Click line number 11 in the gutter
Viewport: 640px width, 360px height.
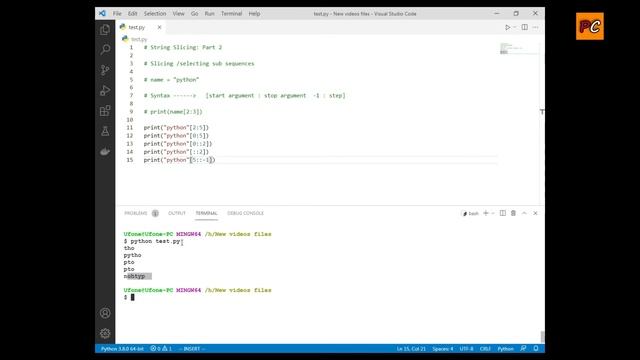click(x=130, y=128)
